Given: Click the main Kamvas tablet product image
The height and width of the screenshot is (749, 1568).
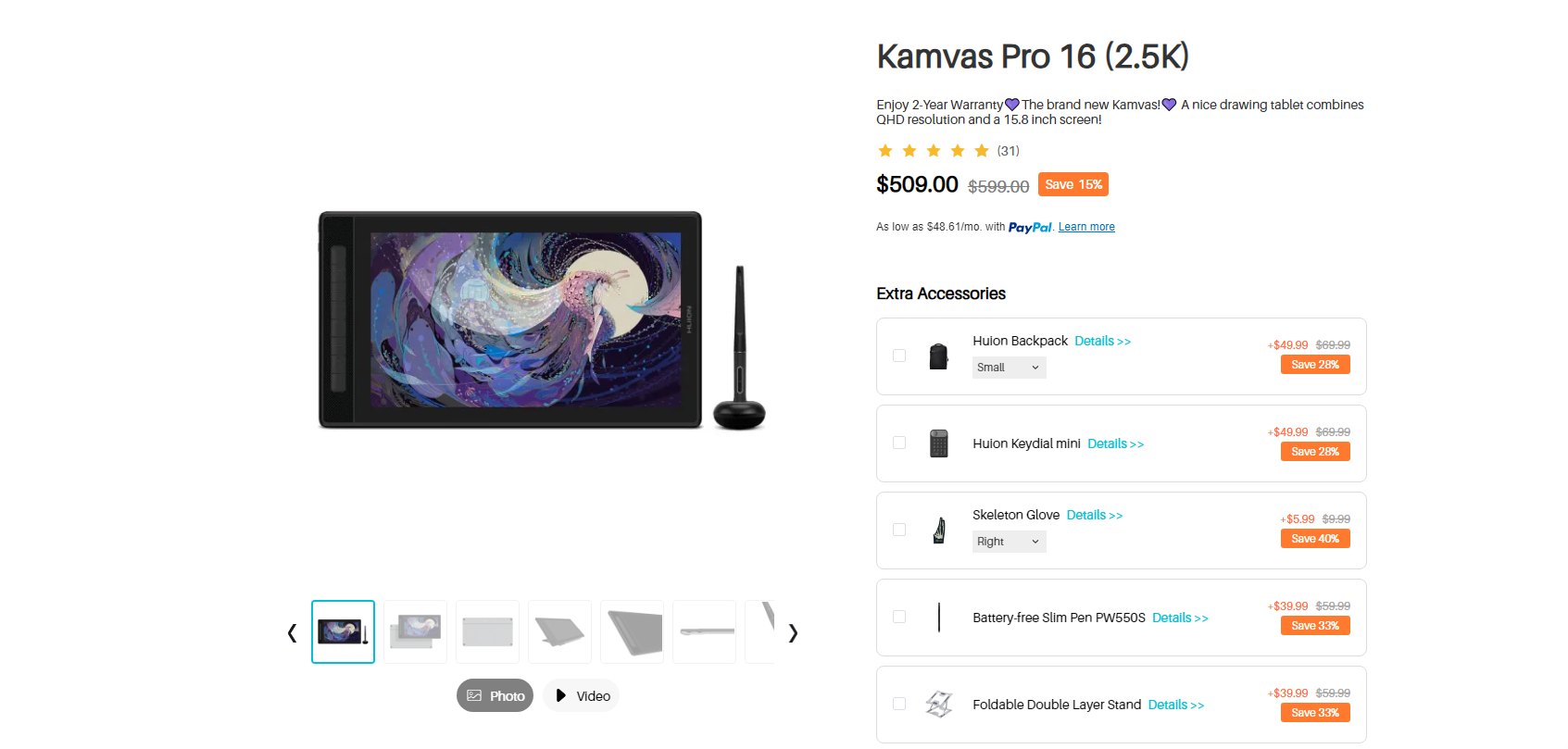Looking at the screenshot, I should (x=542, y=320).
